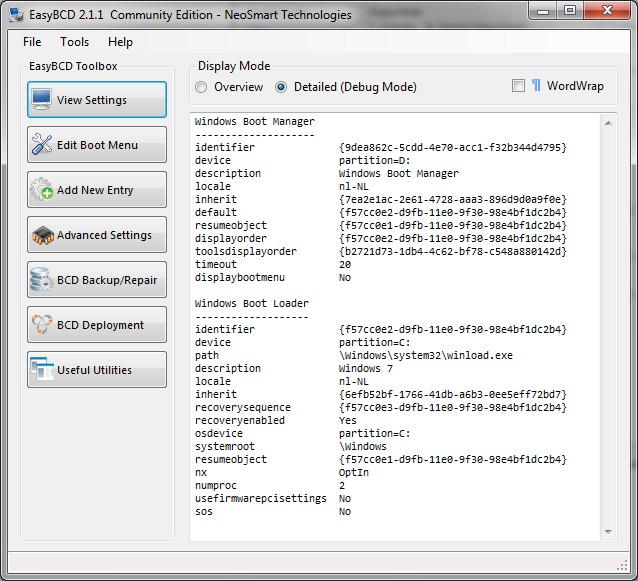The image size is (638, 581).
Task: Go to Add New Entry
Action: [97, 190]
